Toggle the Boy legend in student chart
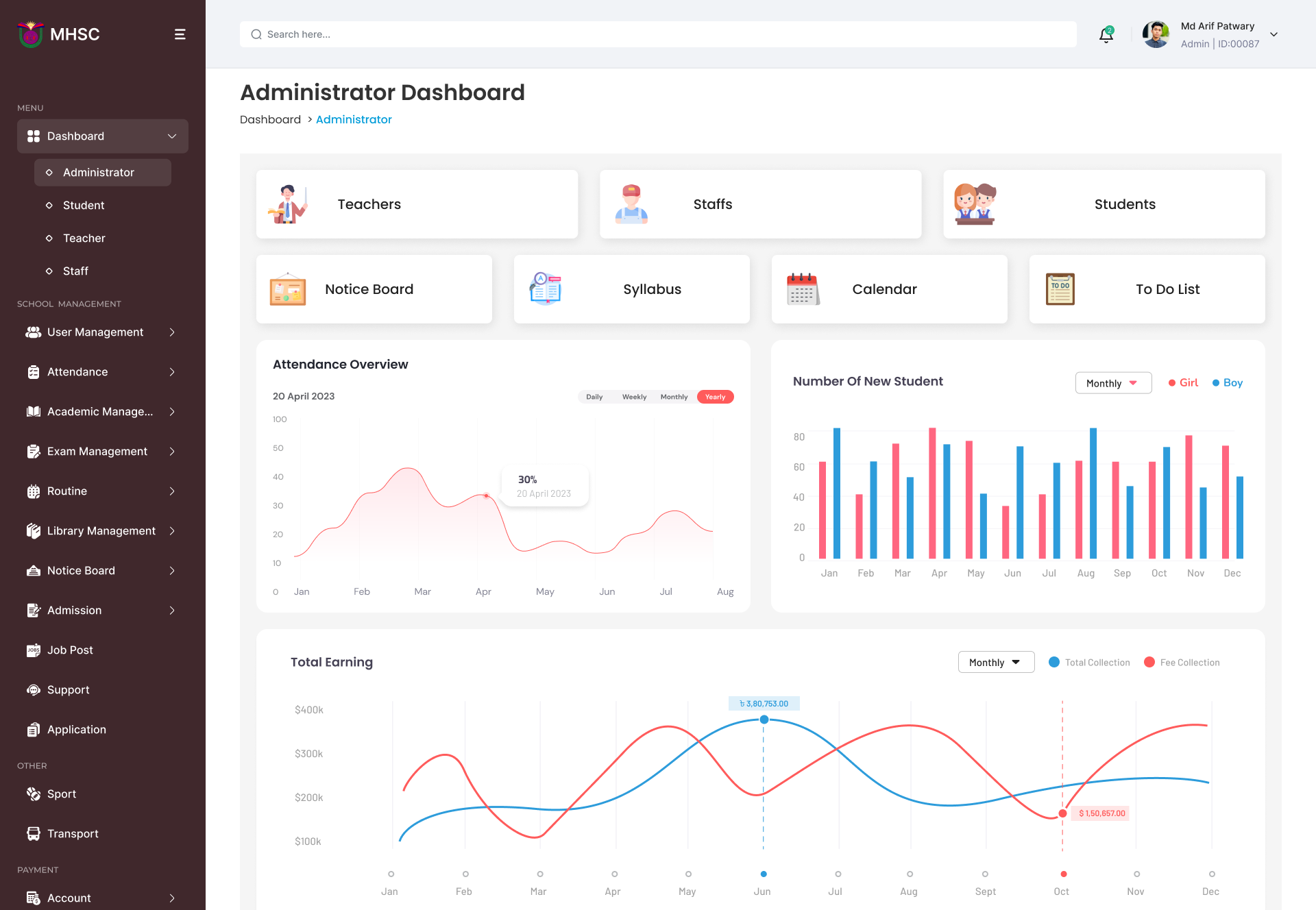Viewport: 1316px width, 910px height. click(1226, 382)
